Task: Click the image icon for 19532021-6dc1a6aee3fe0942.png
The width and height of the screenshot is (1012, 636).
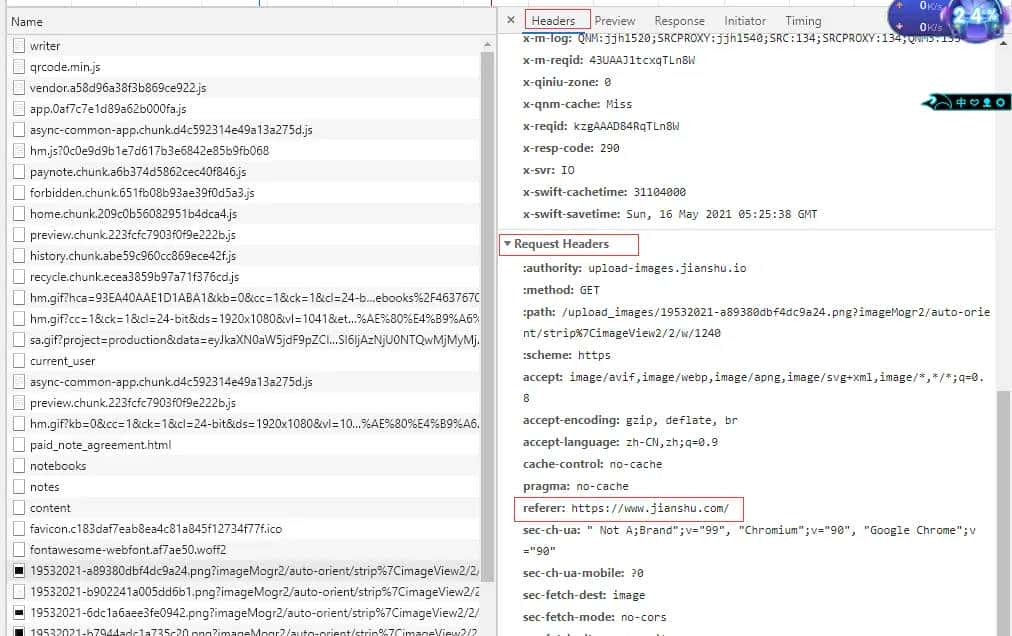Action: coord(19,613)
